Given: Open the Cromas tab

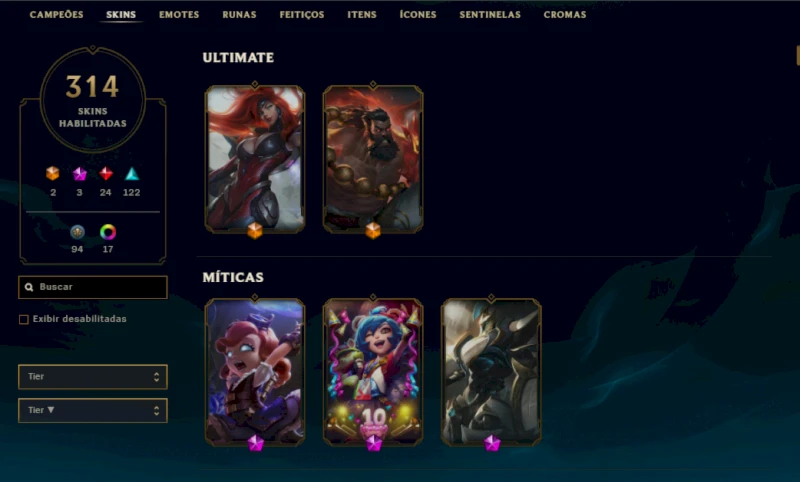Looking at the screenshot, I should pyautogui.click(x=565, y=15).
